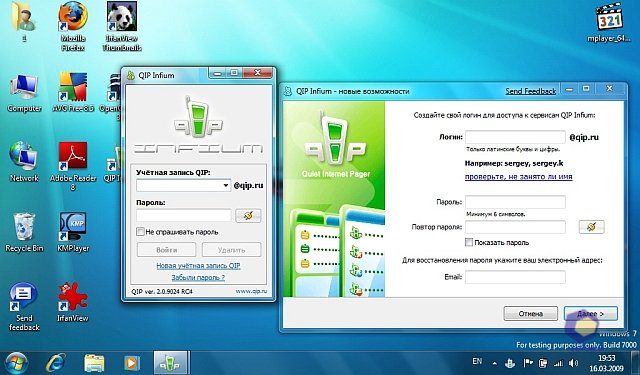Open the Computer desktop icon

(x=24, y=93)
